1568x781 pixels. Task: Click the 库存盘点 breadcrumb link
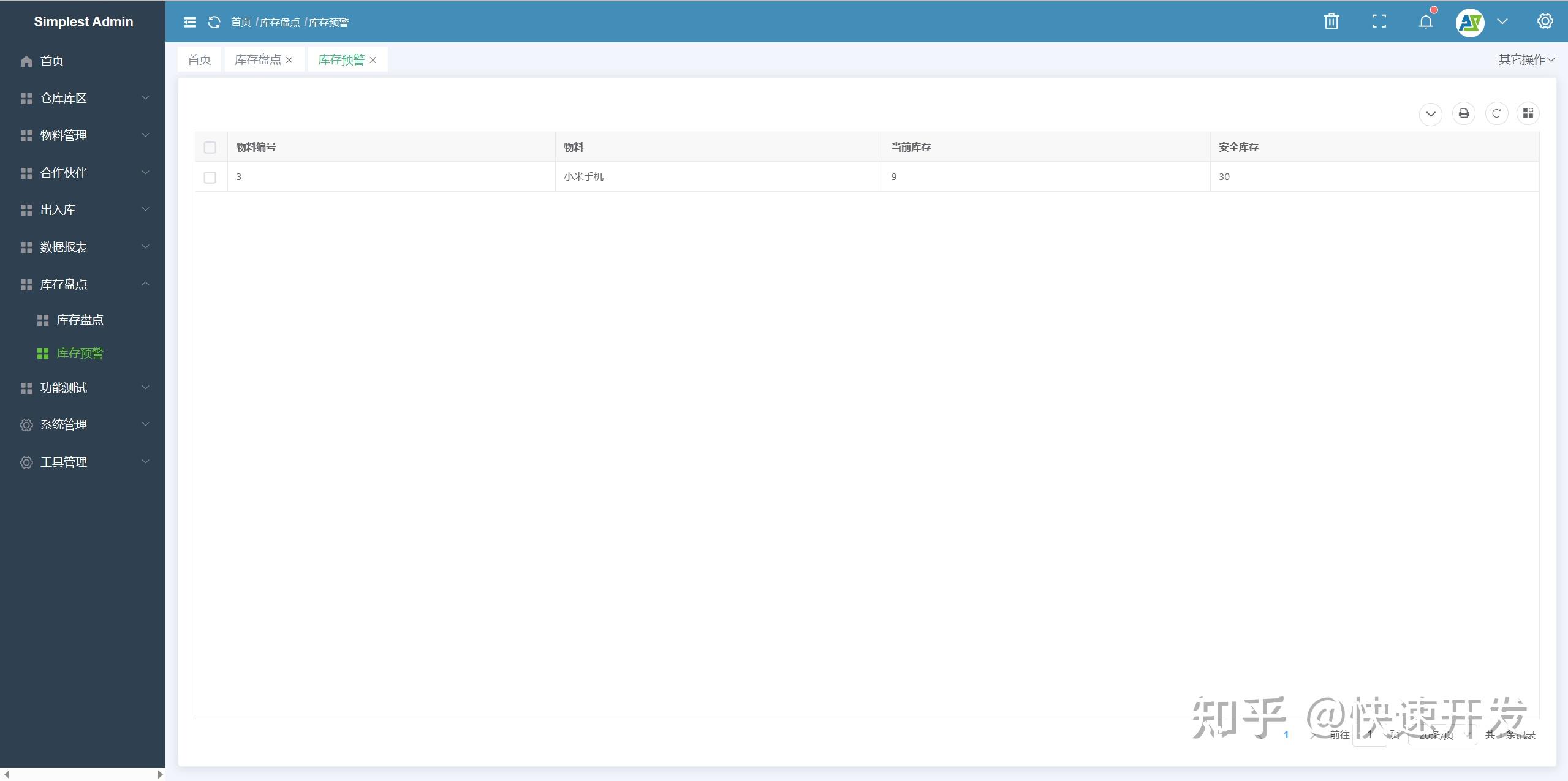pos(280,22)
